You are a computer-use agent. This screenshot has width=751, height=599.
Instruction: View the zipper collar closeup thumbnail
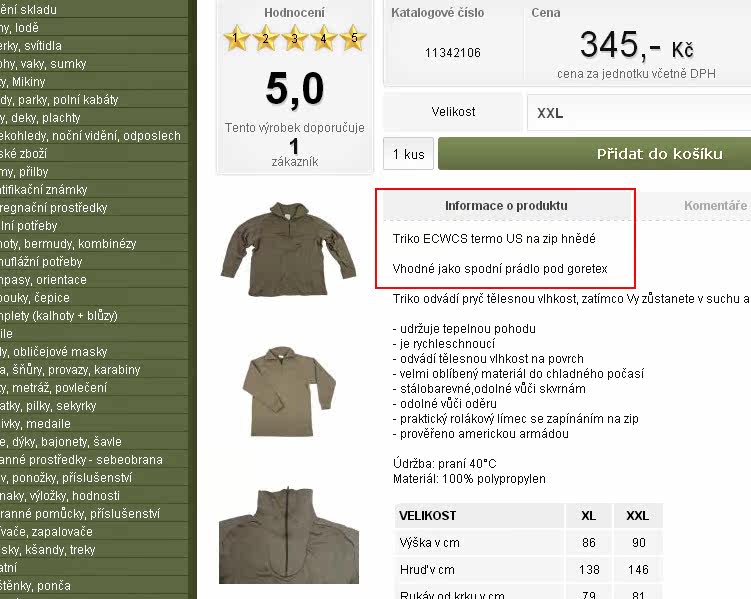289,535
